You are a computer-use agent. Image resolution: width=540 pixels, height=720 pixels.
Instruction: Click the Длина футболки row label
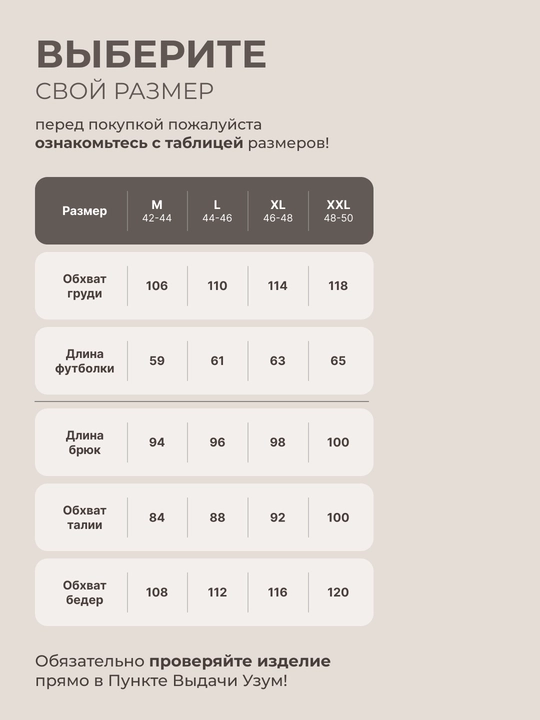pyautogui.click(x=84, y=361)
